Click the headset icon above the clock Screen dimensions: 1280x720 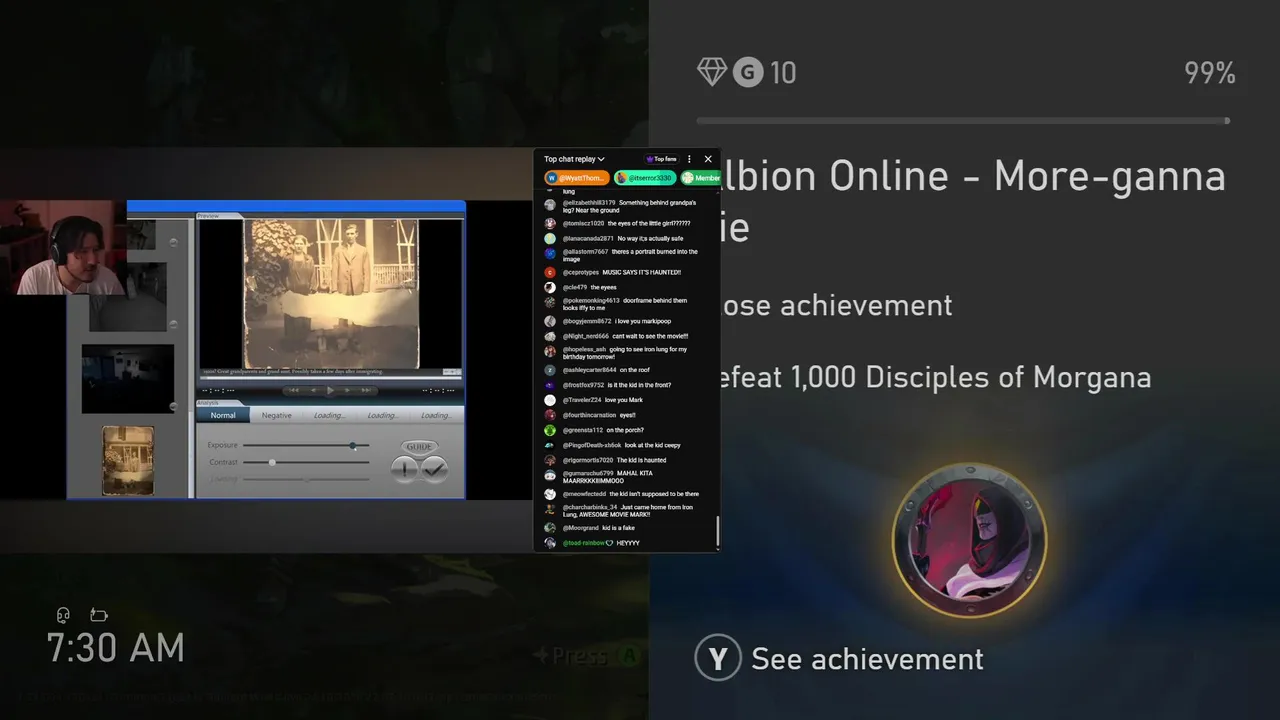64,615
